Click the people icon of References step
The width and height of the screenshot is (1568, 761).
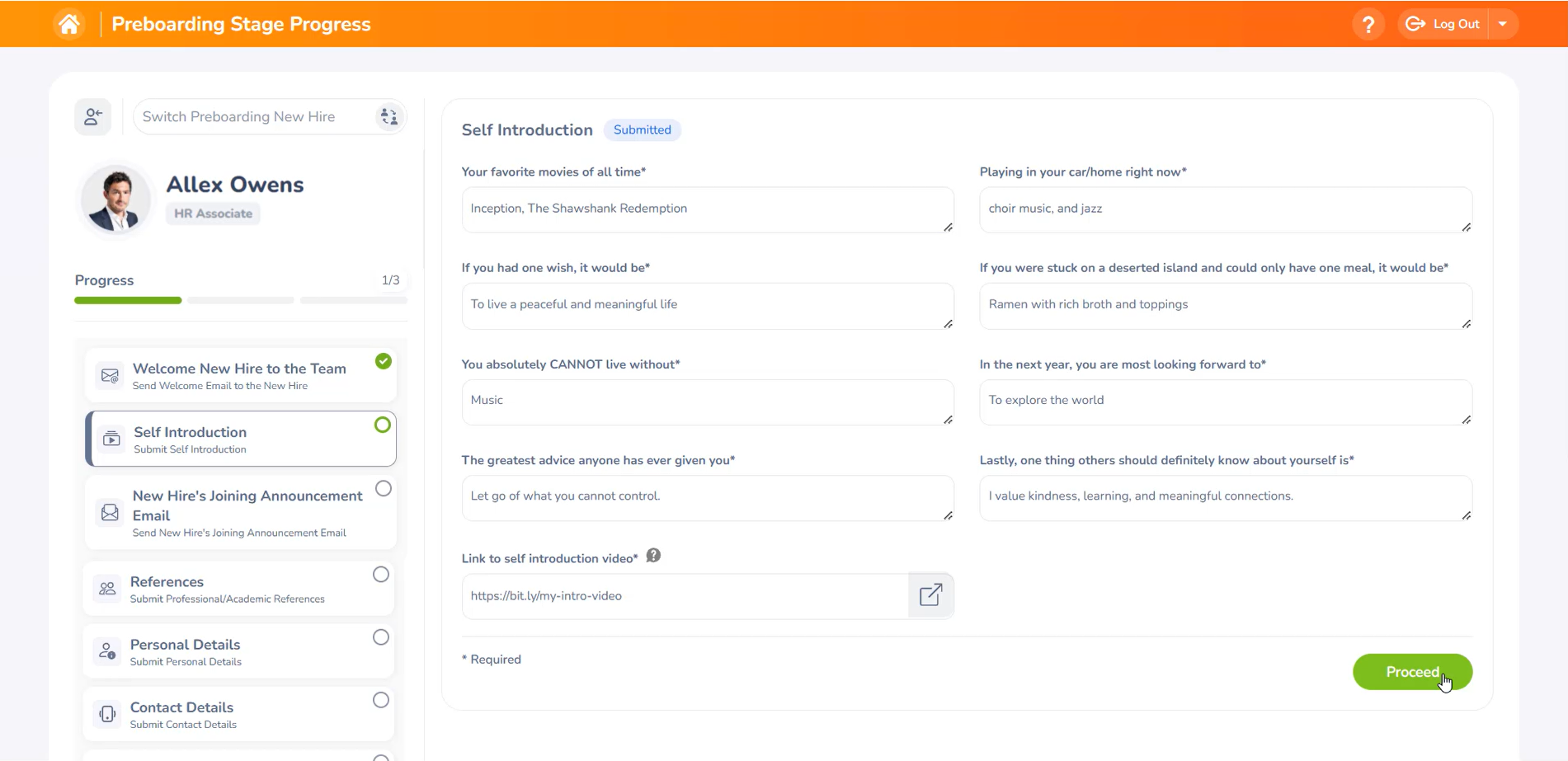tap(107, 589)
